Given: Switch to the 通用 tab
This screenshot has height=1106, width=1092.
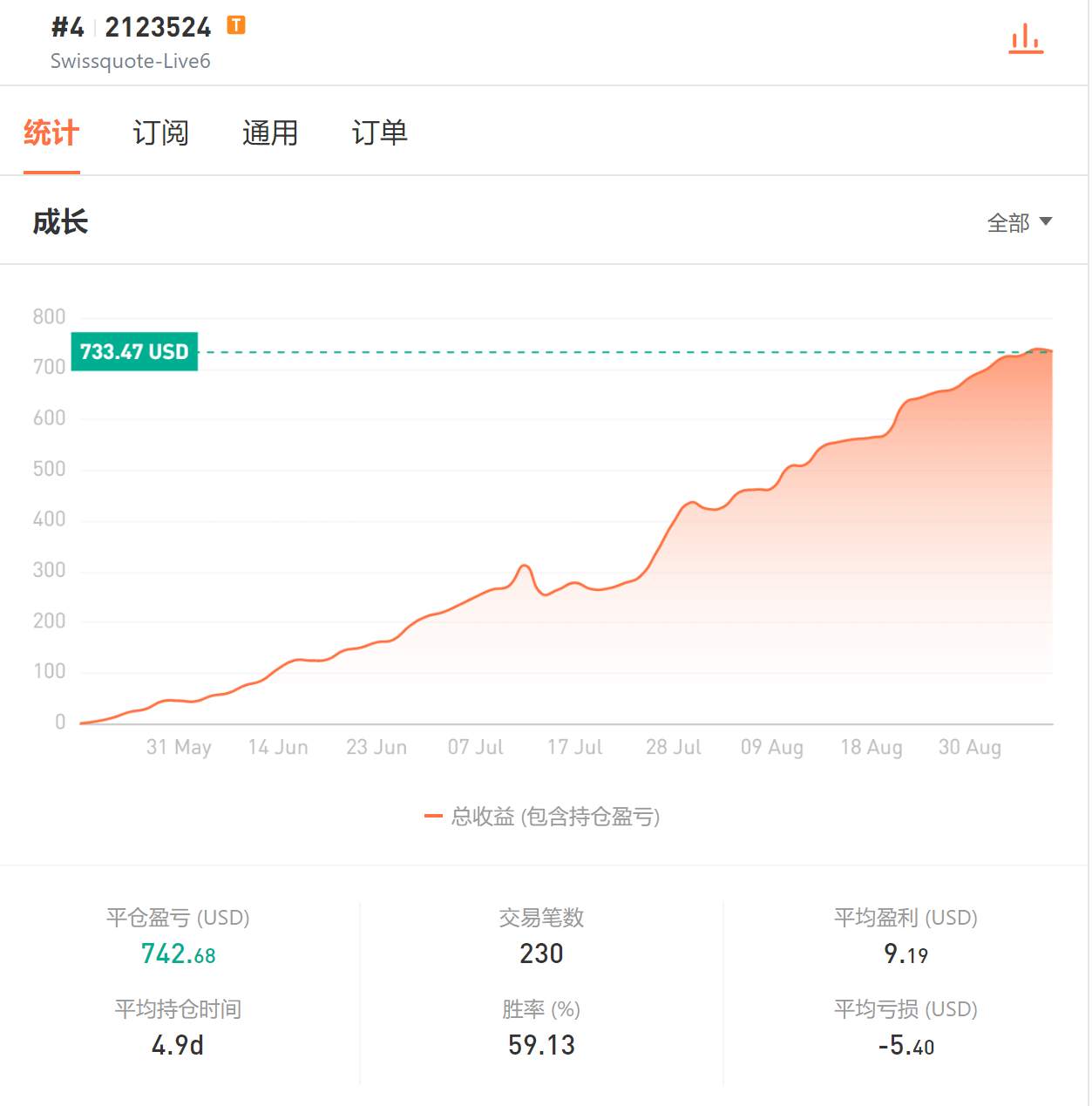Looking at the screenshot, I should (270, 132).
